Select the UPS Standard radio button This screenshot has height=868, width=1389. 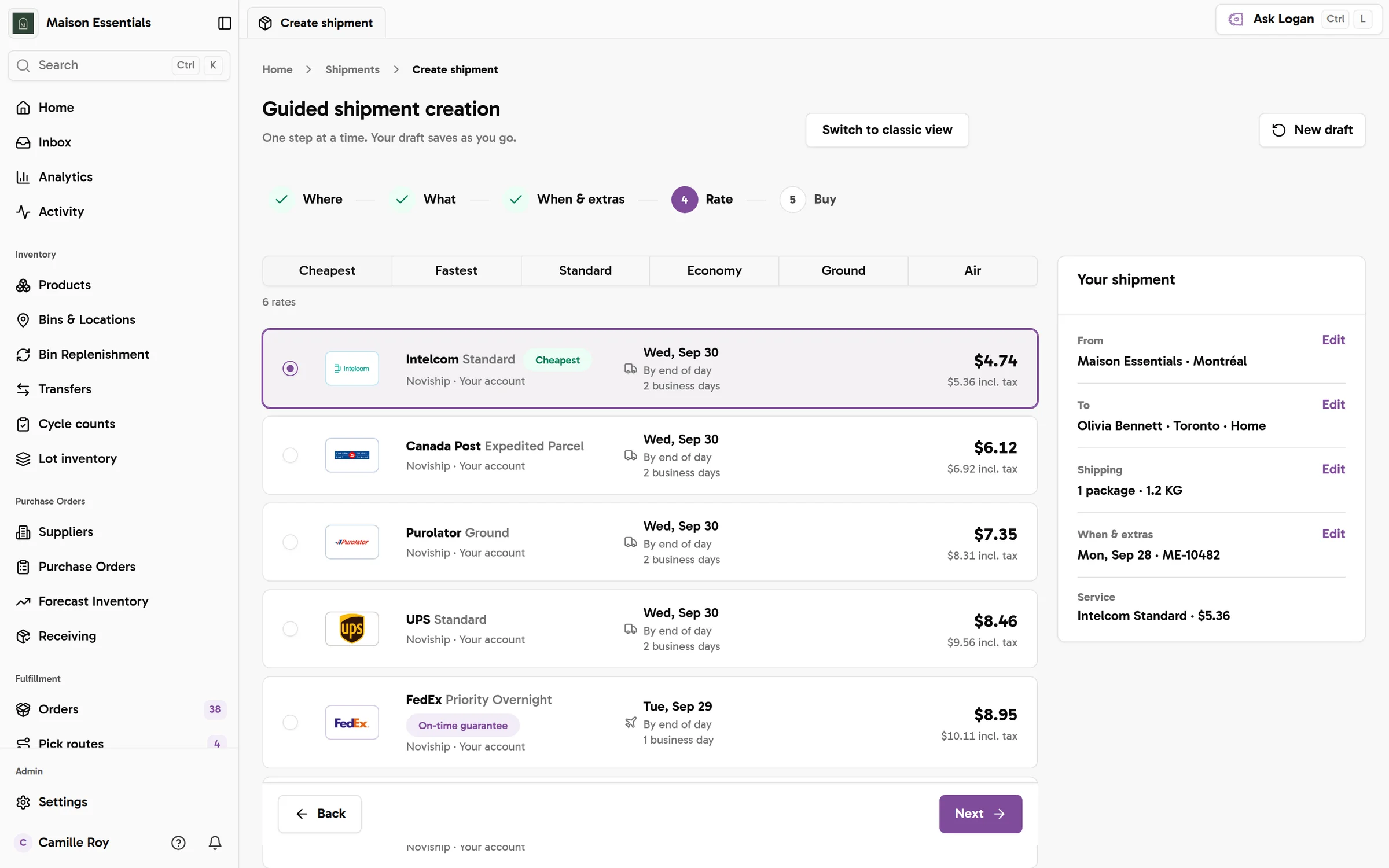click(x=291, y=628)
